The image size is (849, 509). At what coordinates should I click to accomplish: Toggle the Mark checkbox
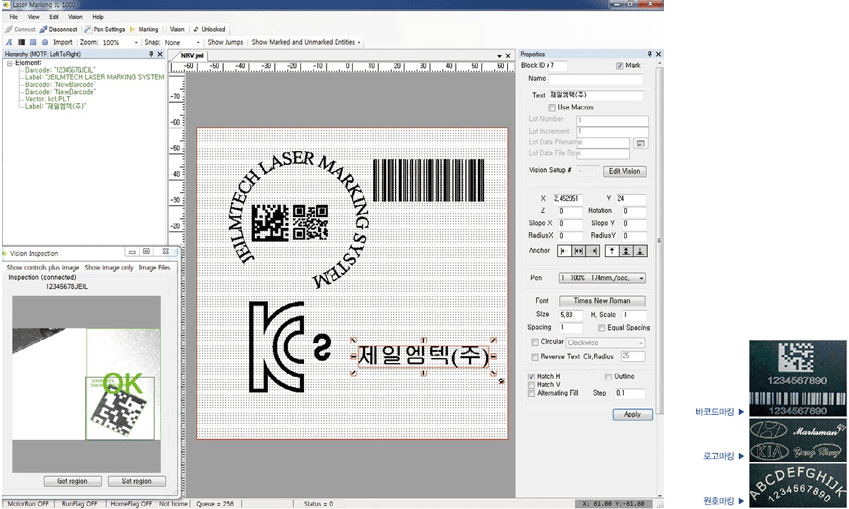(619, 66)
